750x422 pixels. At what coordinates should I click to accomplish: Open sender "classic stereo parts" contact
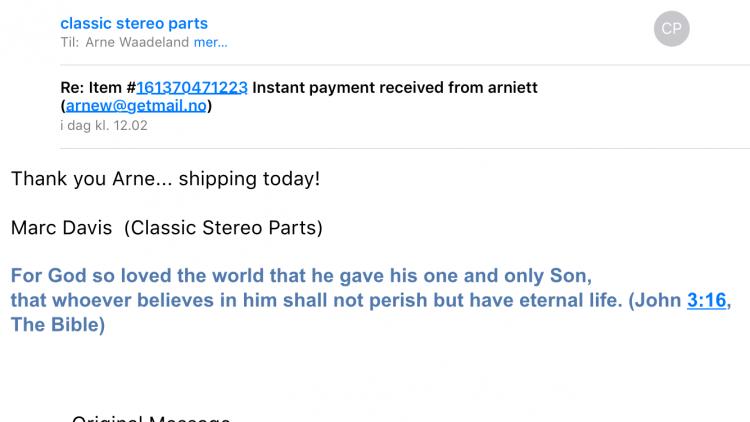pyautogui.click(x=134, y=23)
